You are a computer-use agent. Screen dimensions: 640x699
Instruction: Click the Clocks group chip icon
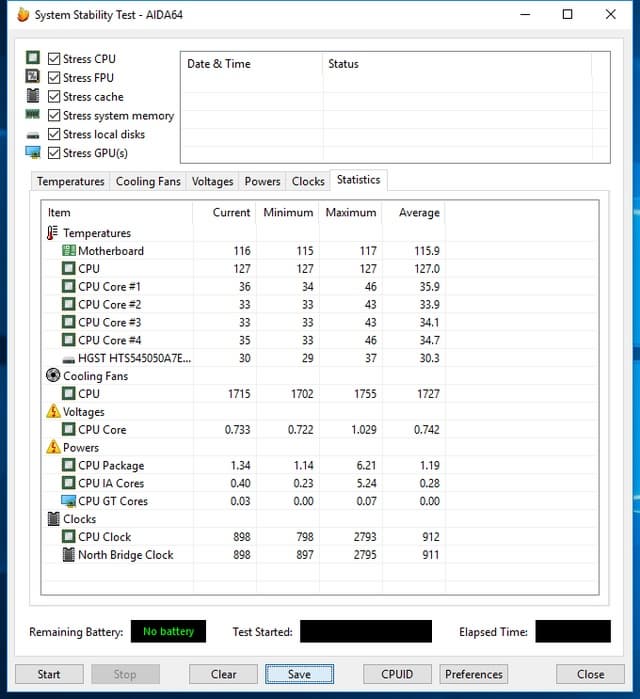point(53,518)
